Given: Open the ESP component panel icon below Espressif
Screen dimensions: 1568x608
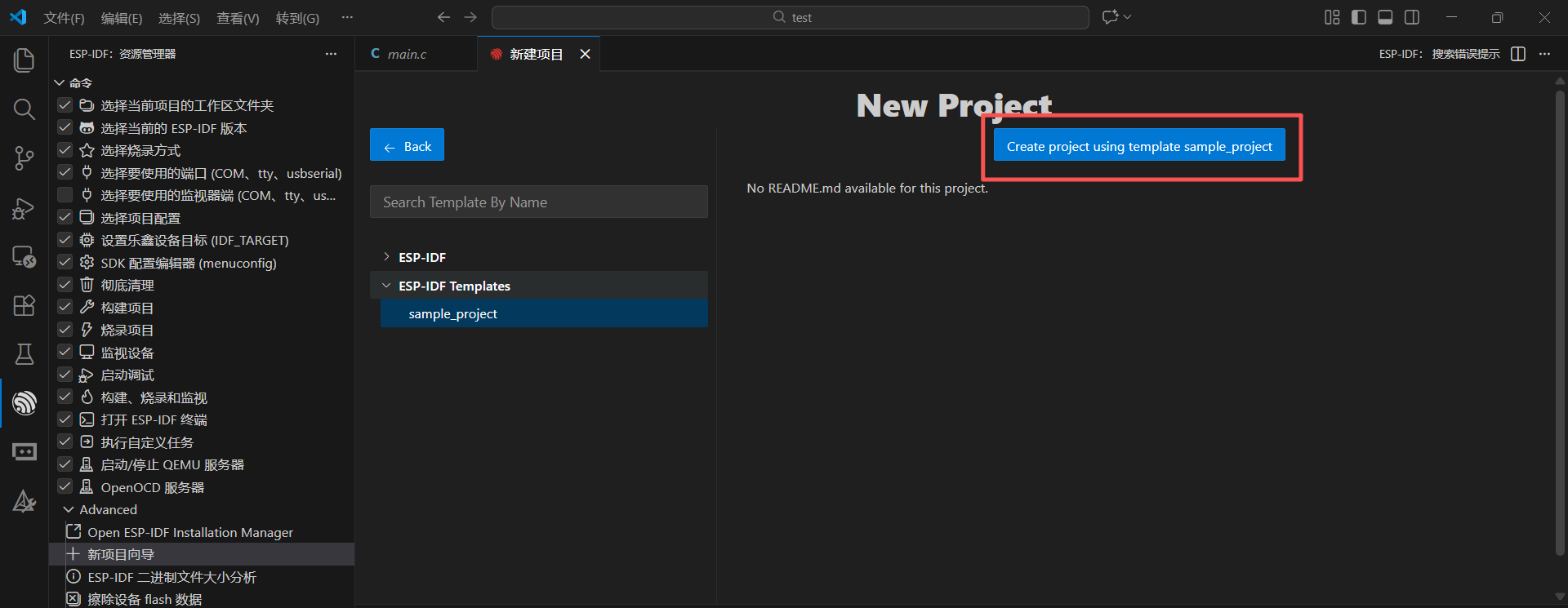Looking at the screenshot, I should pyautogui.click(x=24, y=451).
